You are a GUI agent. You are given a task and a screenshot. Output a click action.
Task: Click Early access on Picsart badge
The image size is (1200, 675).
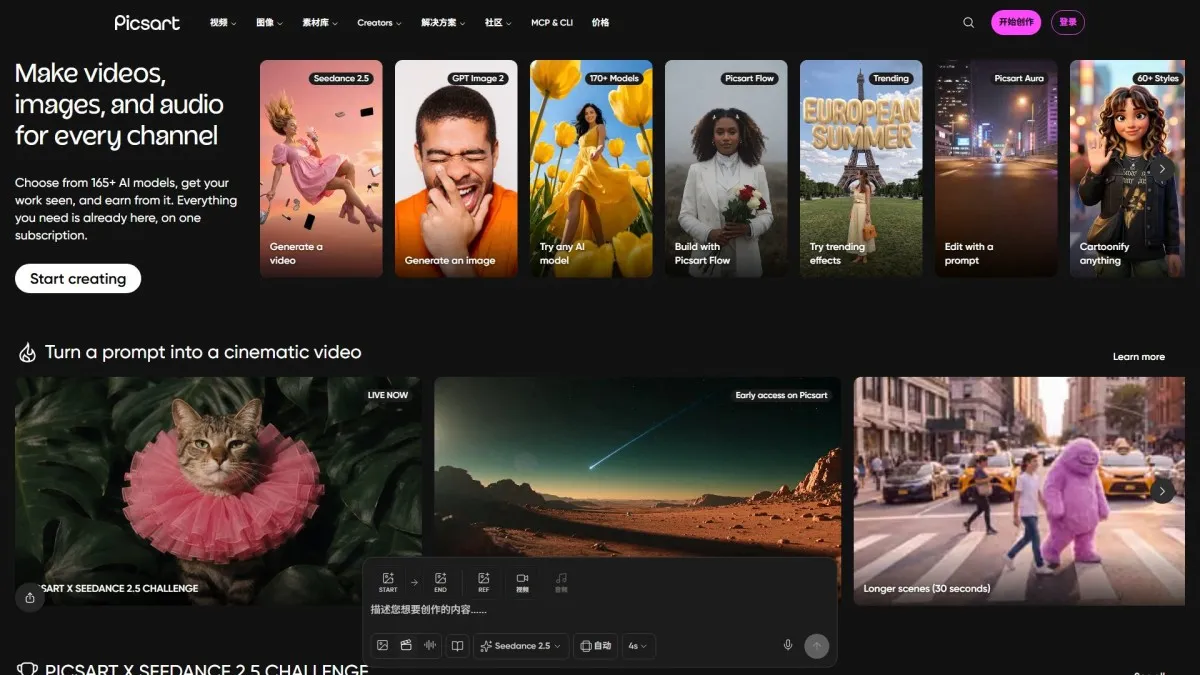[782, 395]
